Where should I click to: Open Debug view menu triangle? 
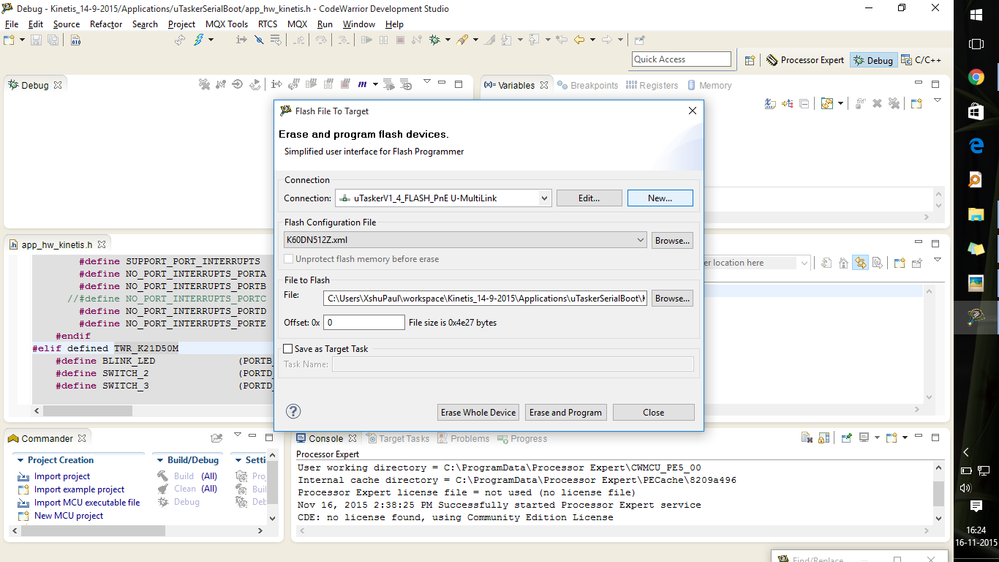coord(427,82)
